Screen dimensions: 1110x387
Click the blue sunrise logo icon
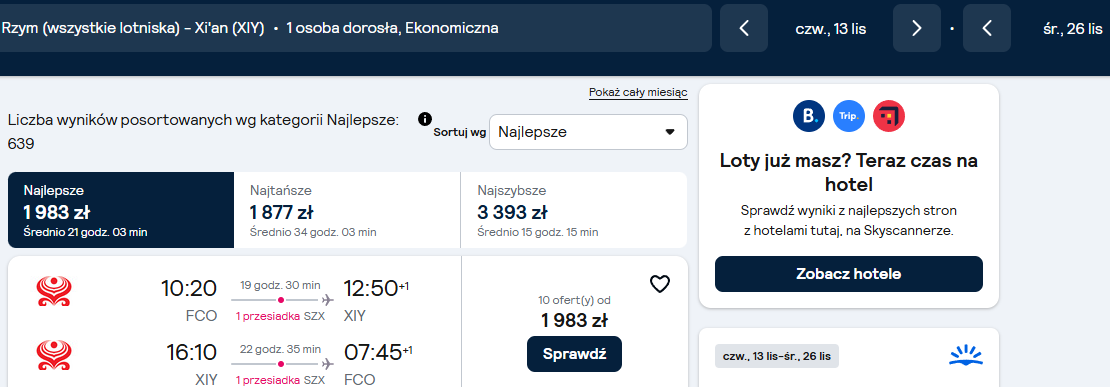[966, 356]
